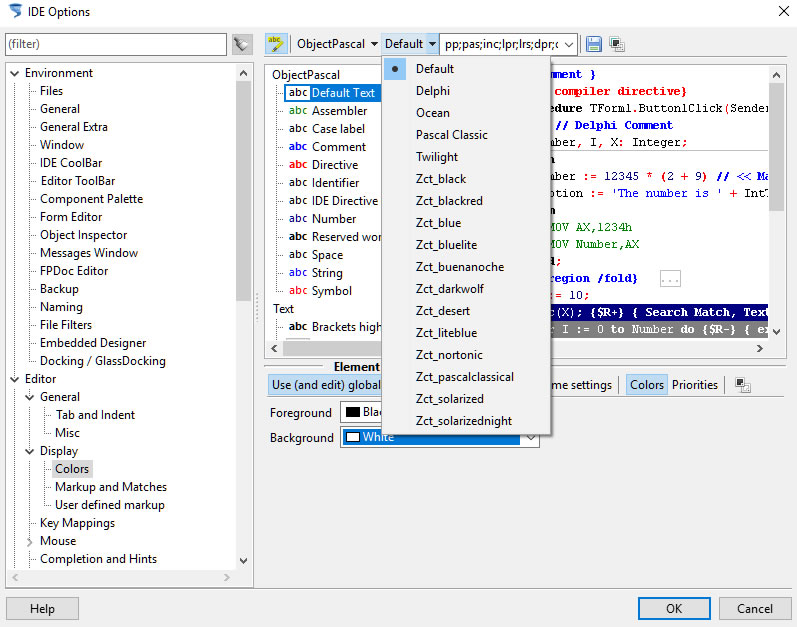Switch to the Priorities tab
Viewport: 797px width, 627px height.
(x=694, y=385)
